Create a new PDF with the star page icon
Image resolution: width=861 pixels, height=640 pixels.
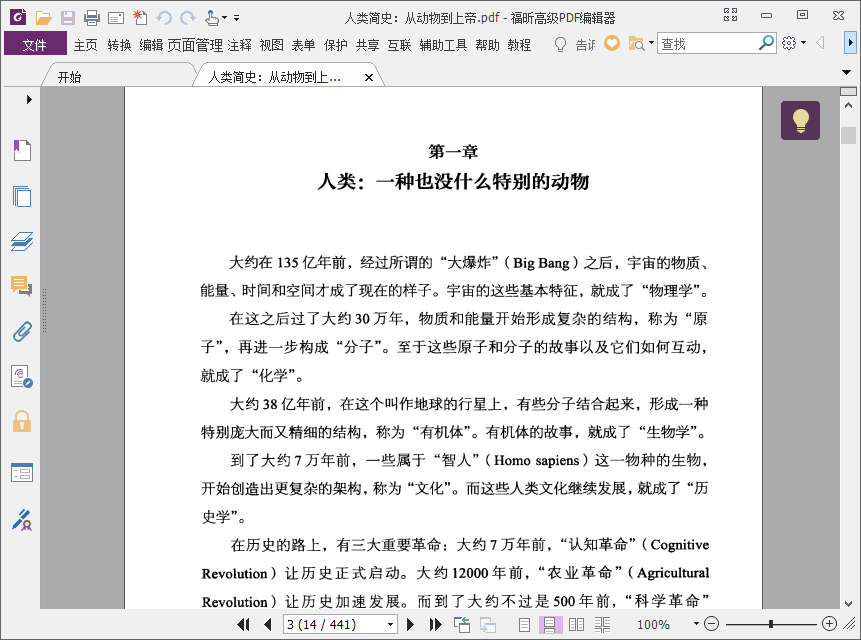(140, 18)
